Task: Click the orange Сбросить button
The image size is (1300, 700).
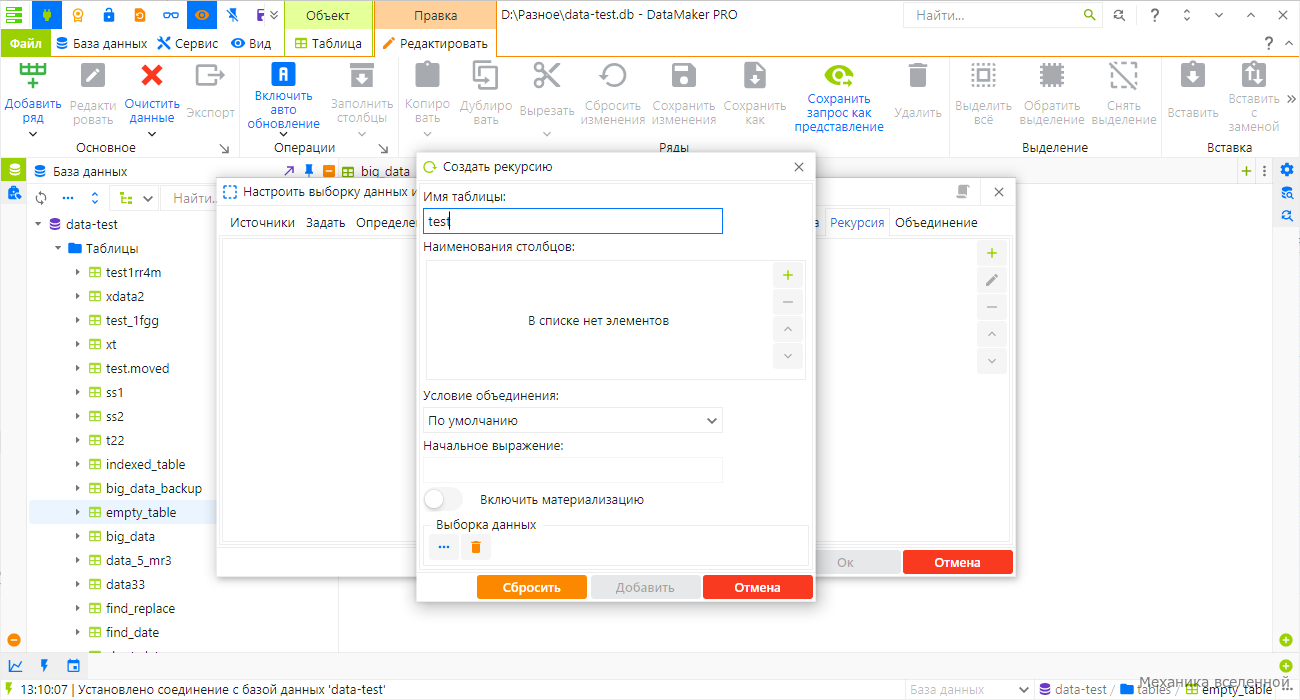Action: pos(532,587)
